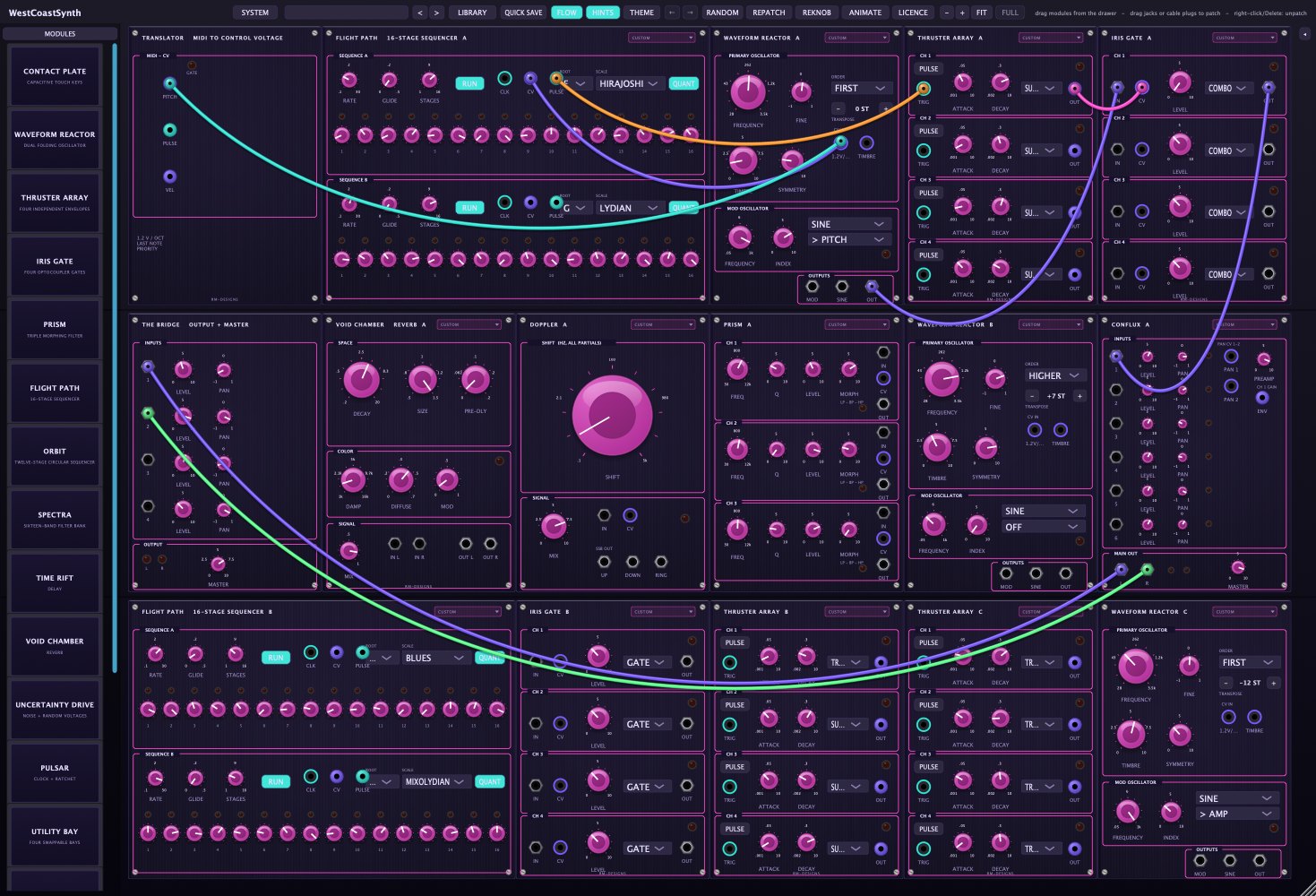Open the LYDIAN scale dropdown
The image size is (1316, 896).
pyautogui.click(x=630, y=208)
